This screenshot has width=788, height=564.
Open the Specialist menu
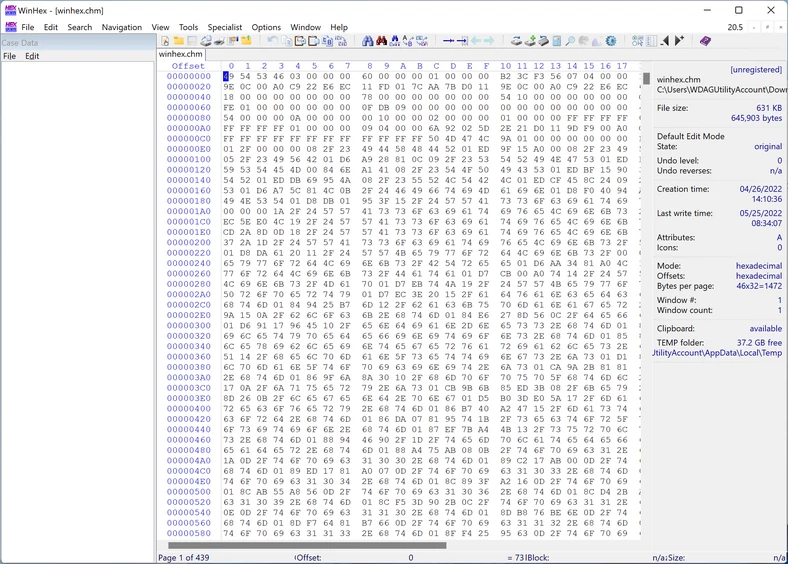(225, 27)
